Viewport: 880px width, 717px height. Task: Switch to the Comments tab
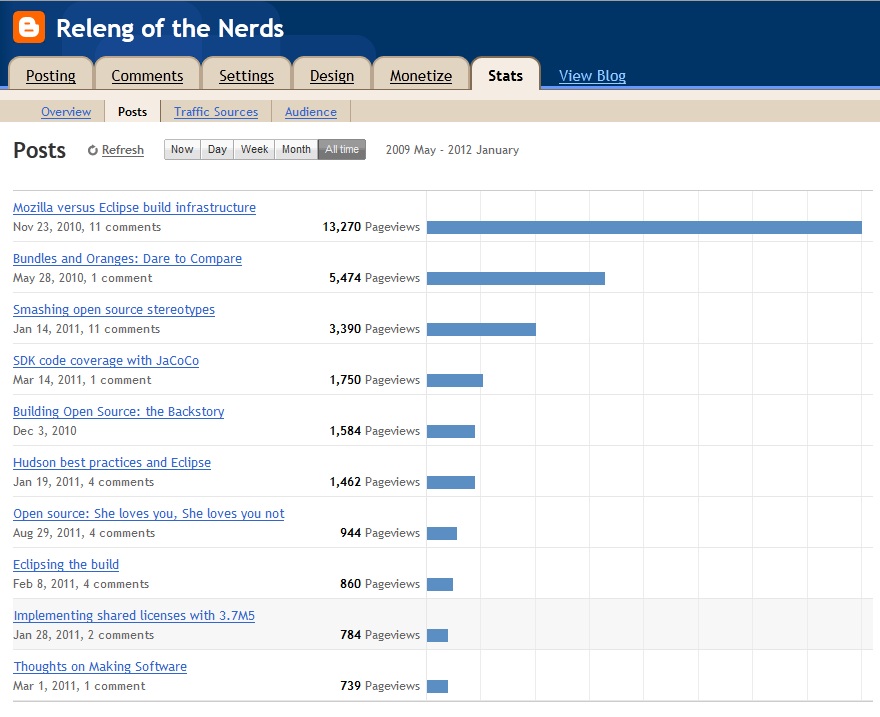(147, 76)
